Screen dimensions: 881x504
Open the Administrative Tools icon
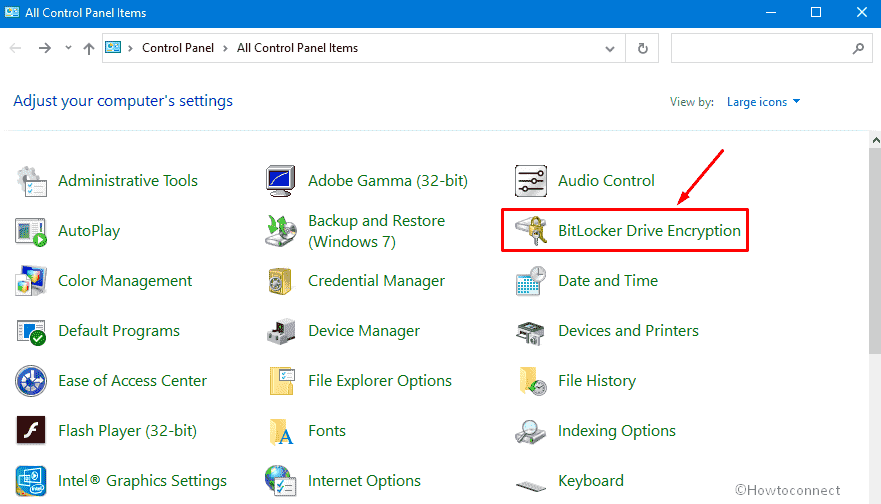(31, 181)
